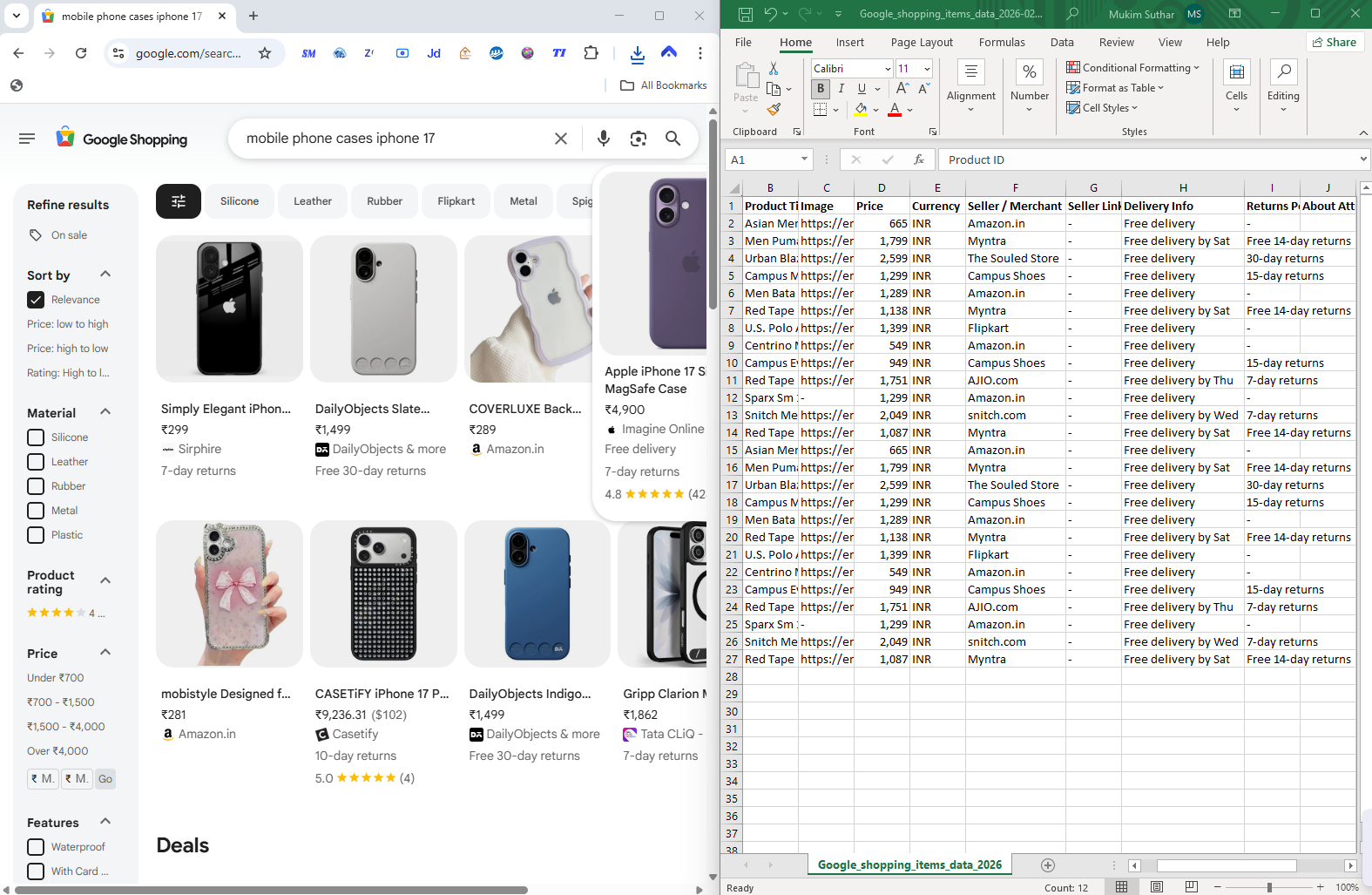The image size is (1372, 895).
Task: Select the Under ₹700 price range
Action: [56, 678]
